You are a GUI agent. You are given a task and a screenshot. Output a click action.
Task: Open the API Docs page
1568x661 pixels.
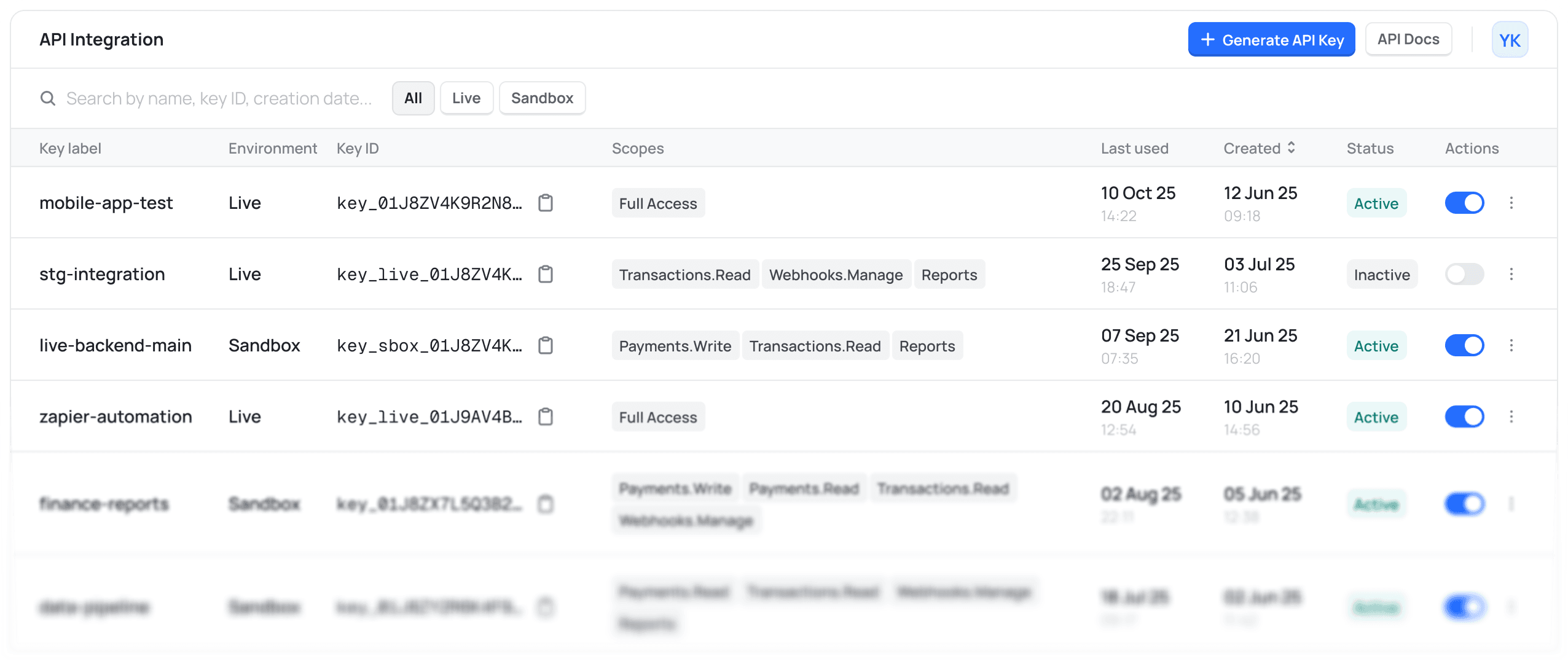[1408, 39]
